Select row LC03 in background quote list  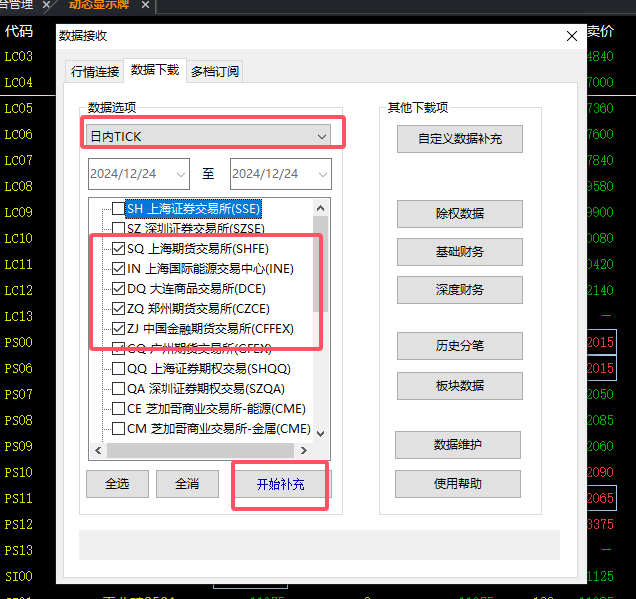tap(19, 56)
